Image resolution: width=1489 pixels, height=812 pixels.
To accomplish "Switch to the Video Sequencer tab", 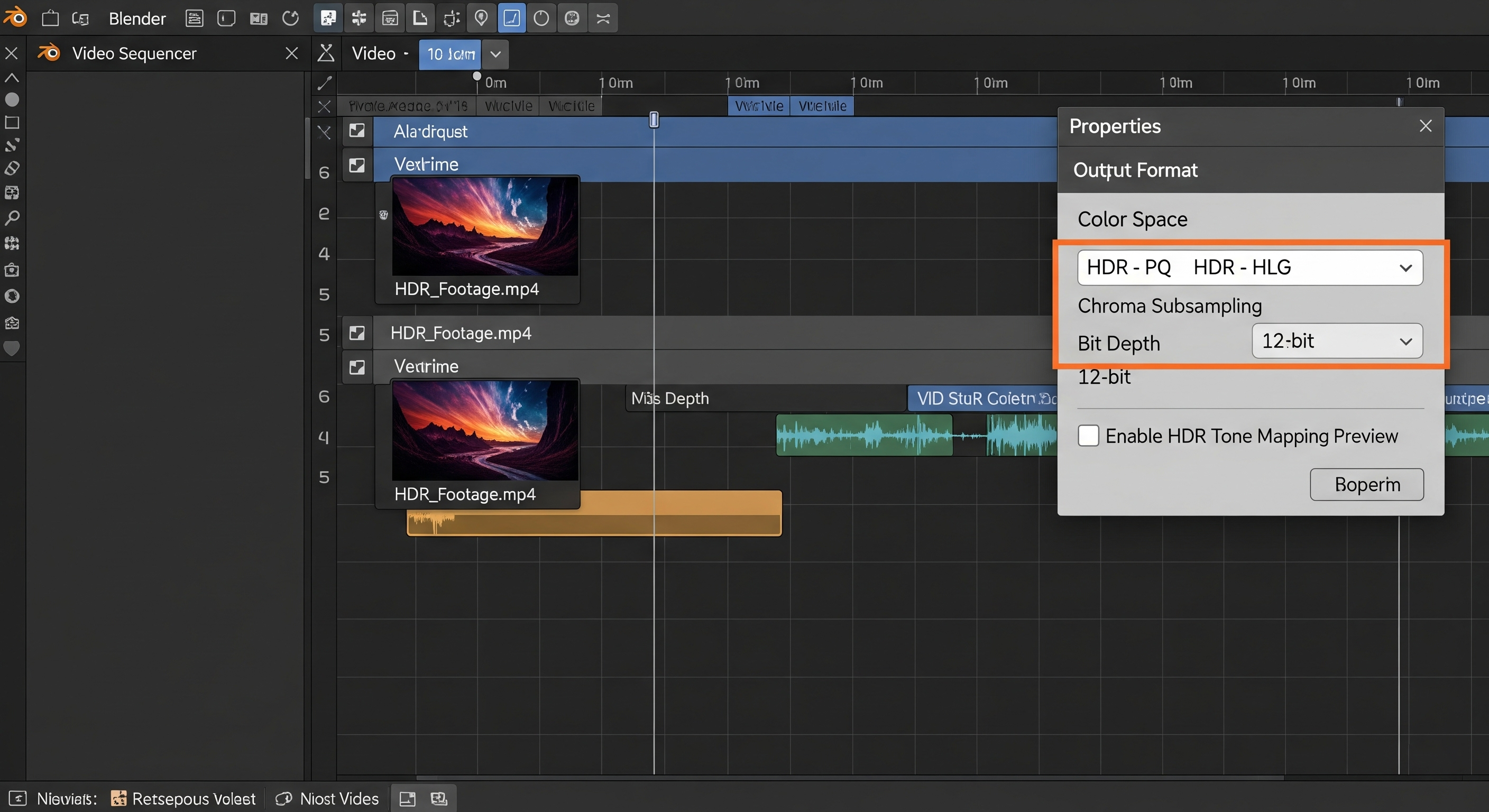I will coord(134,53).
